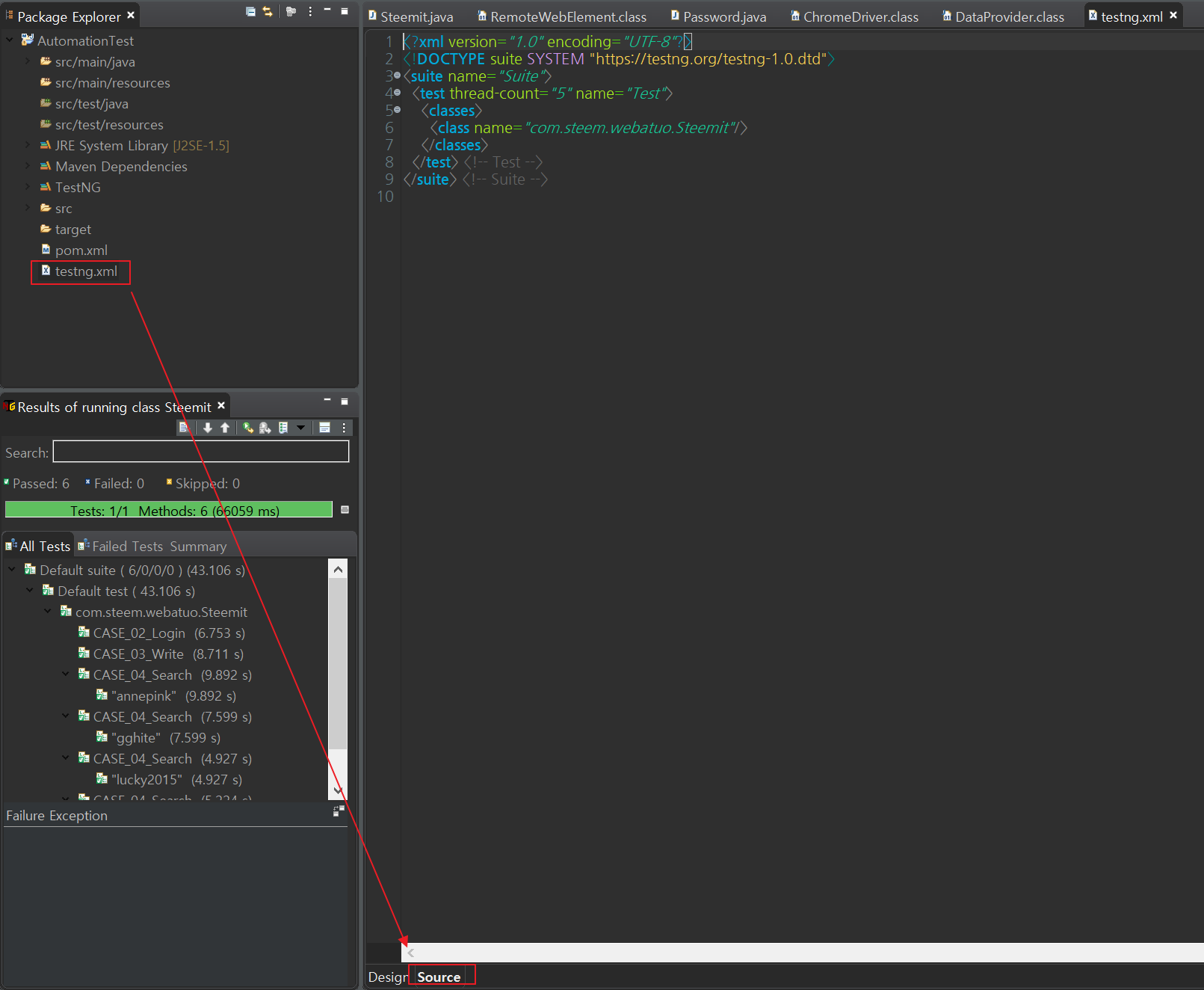1204x990 pixels.
Task: Click the test history list icon
Action: pyautogui.click(x=283, y=428)
